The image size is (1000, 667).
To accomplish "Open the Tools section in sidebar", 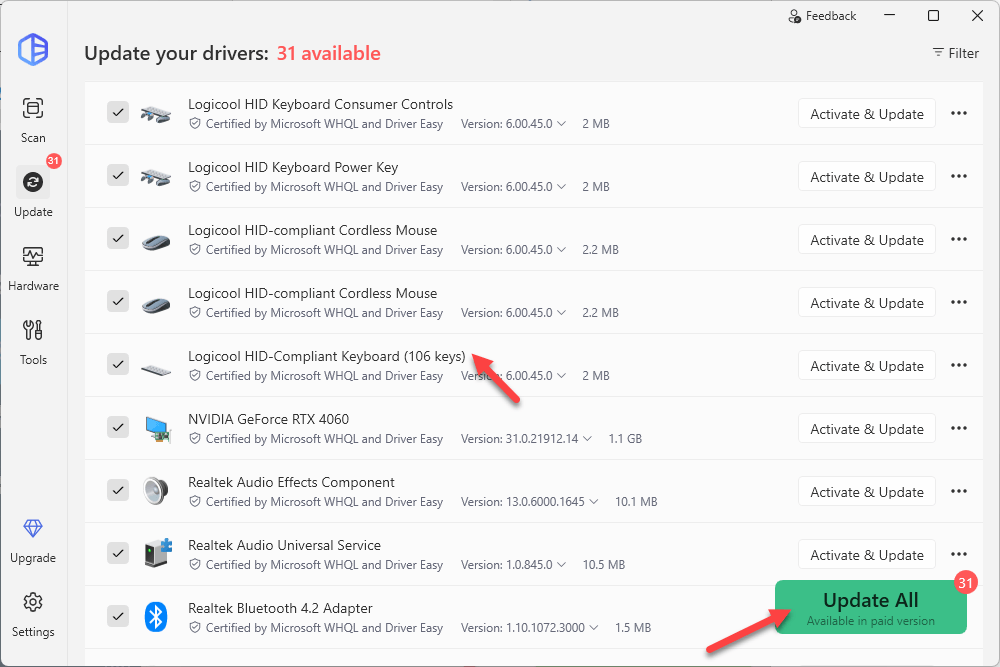I will click(x=33, y=341).
